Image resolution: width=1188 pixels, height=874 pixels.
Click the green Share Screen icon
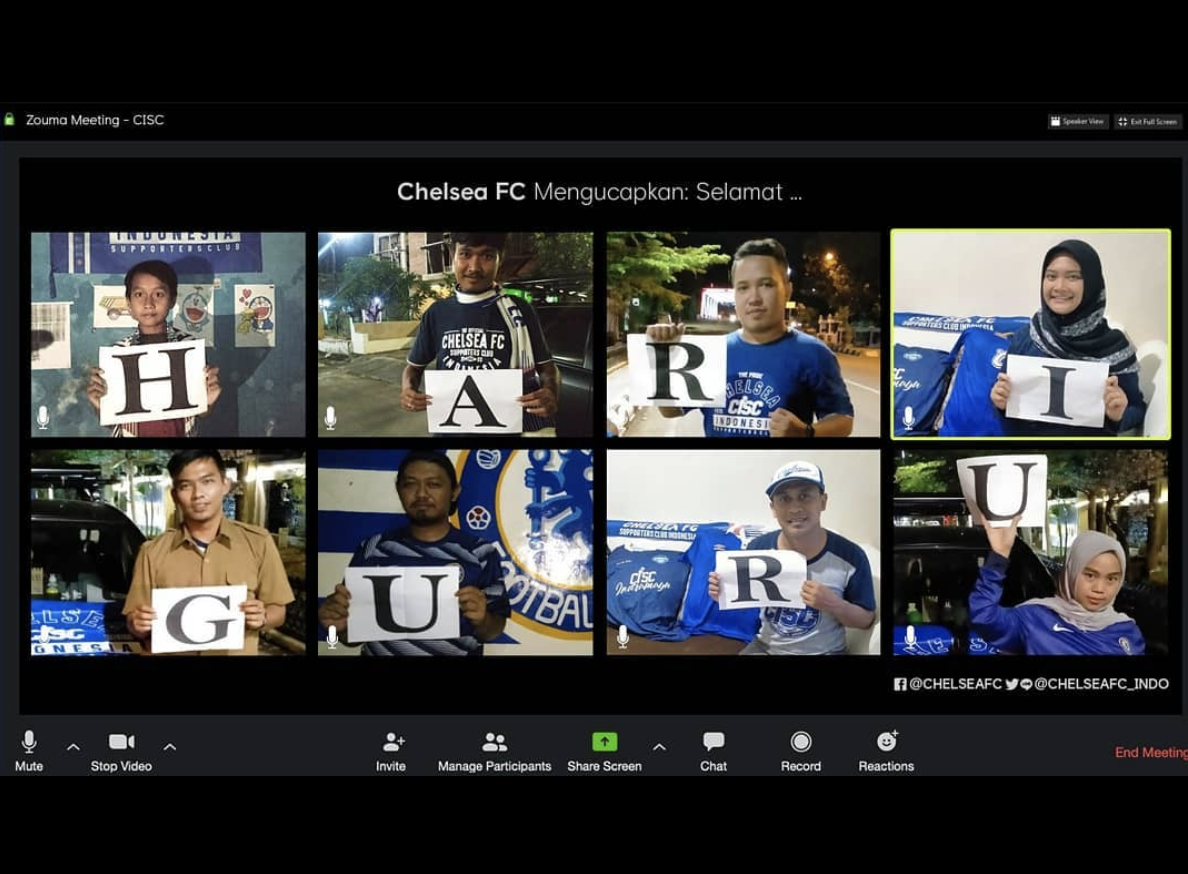pos(604,742)
